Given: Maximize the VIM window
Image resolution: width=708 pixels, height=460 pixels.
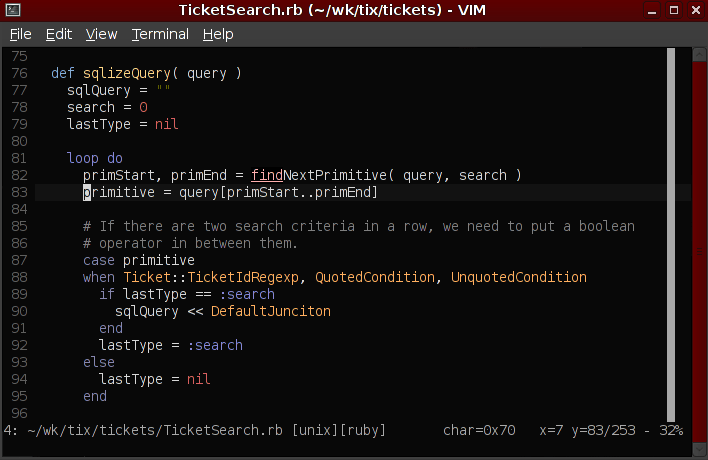Looking at the screenshot, I should 674,10.
